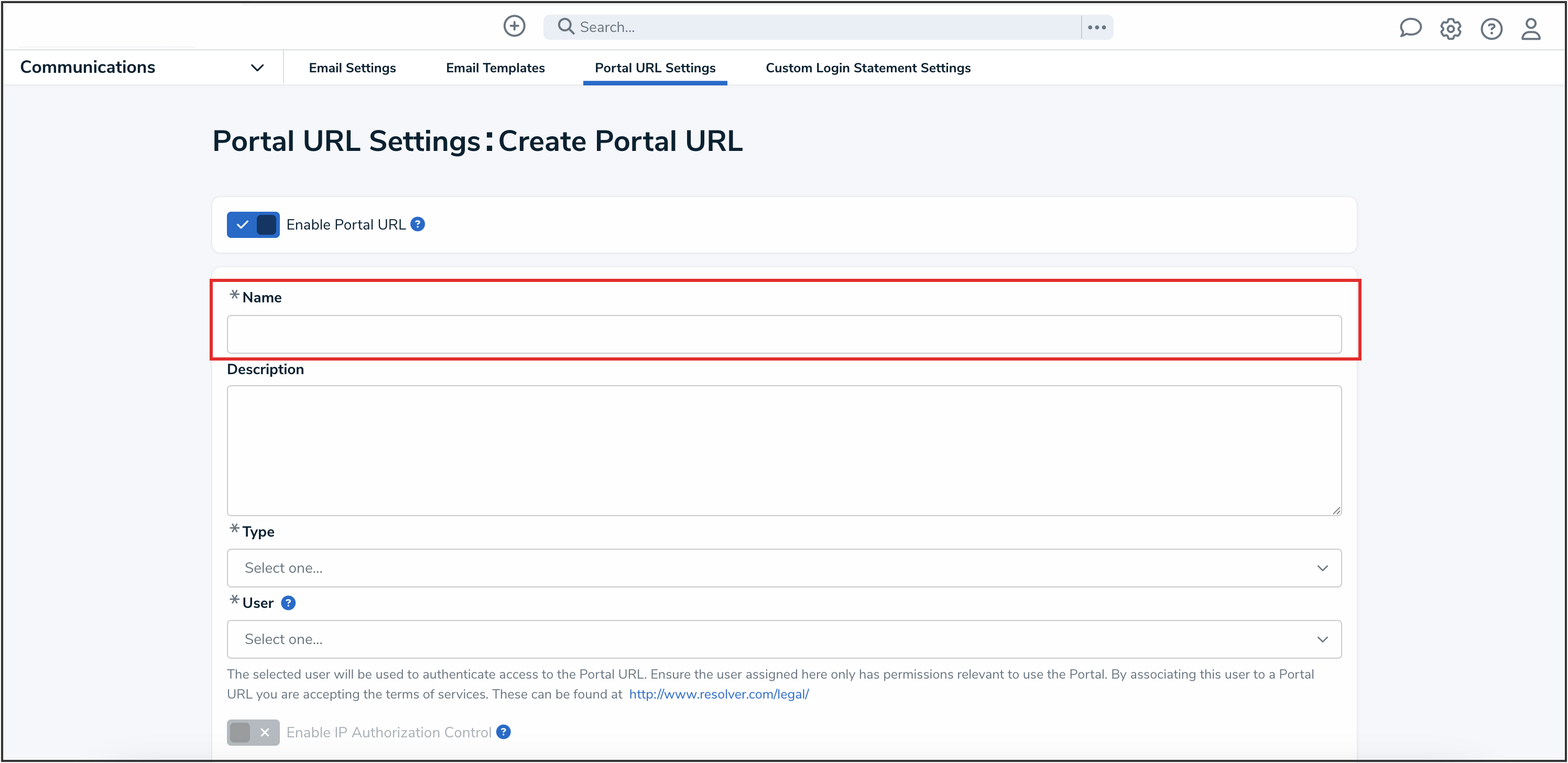Open the User select dropdown
This screenshot has width=1568, height=763.
coord(783,639)
